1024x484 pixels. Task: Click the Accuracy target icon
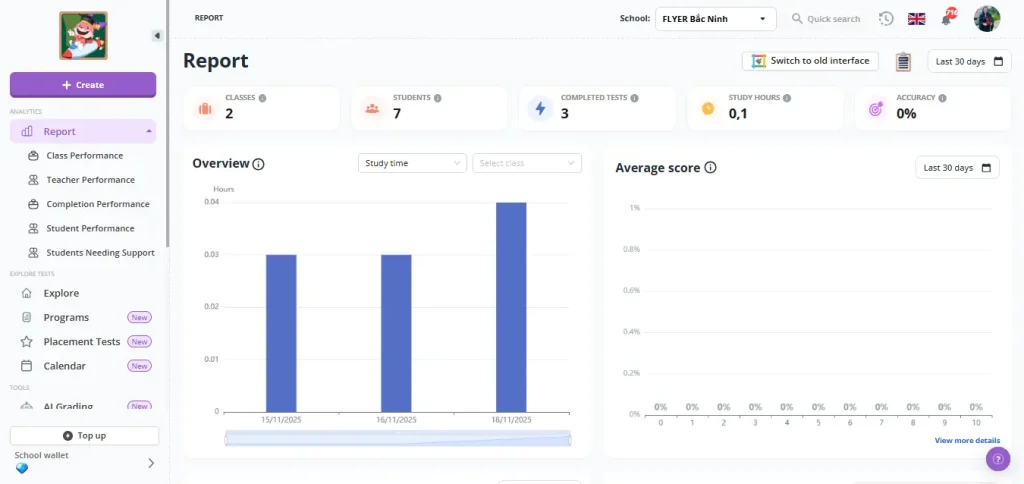876,108
